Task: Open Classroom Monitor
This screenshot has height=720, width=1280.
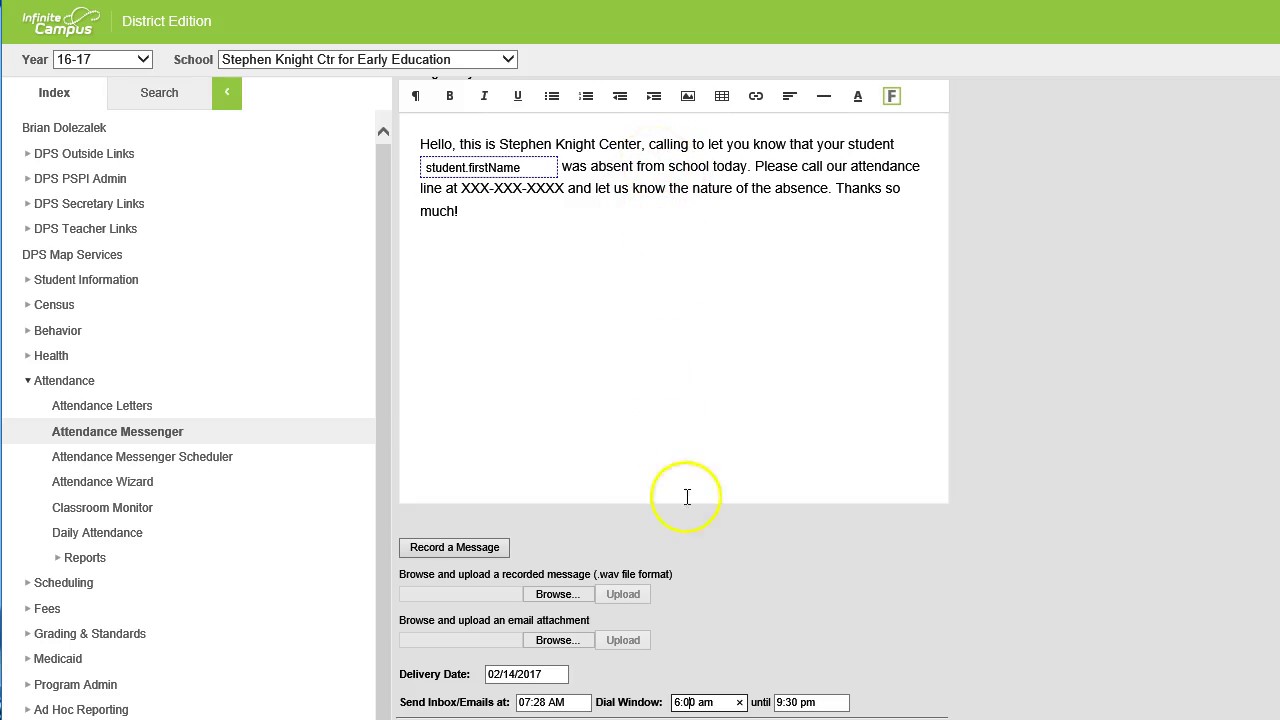Action: (102, 507)
